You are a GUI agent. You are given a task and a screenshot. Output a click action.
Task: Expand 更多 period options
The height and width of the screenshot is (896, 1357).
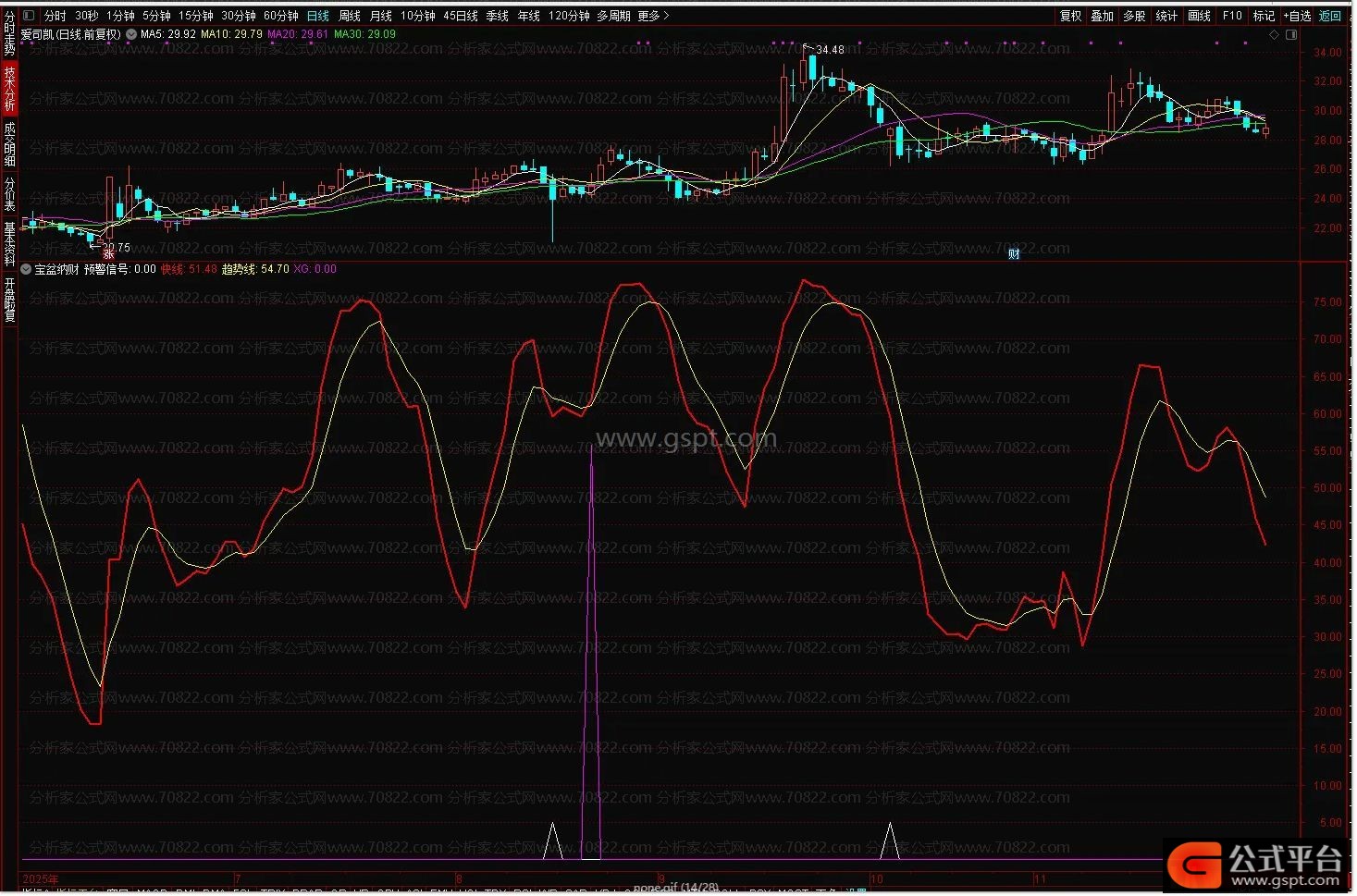point(653,16)
